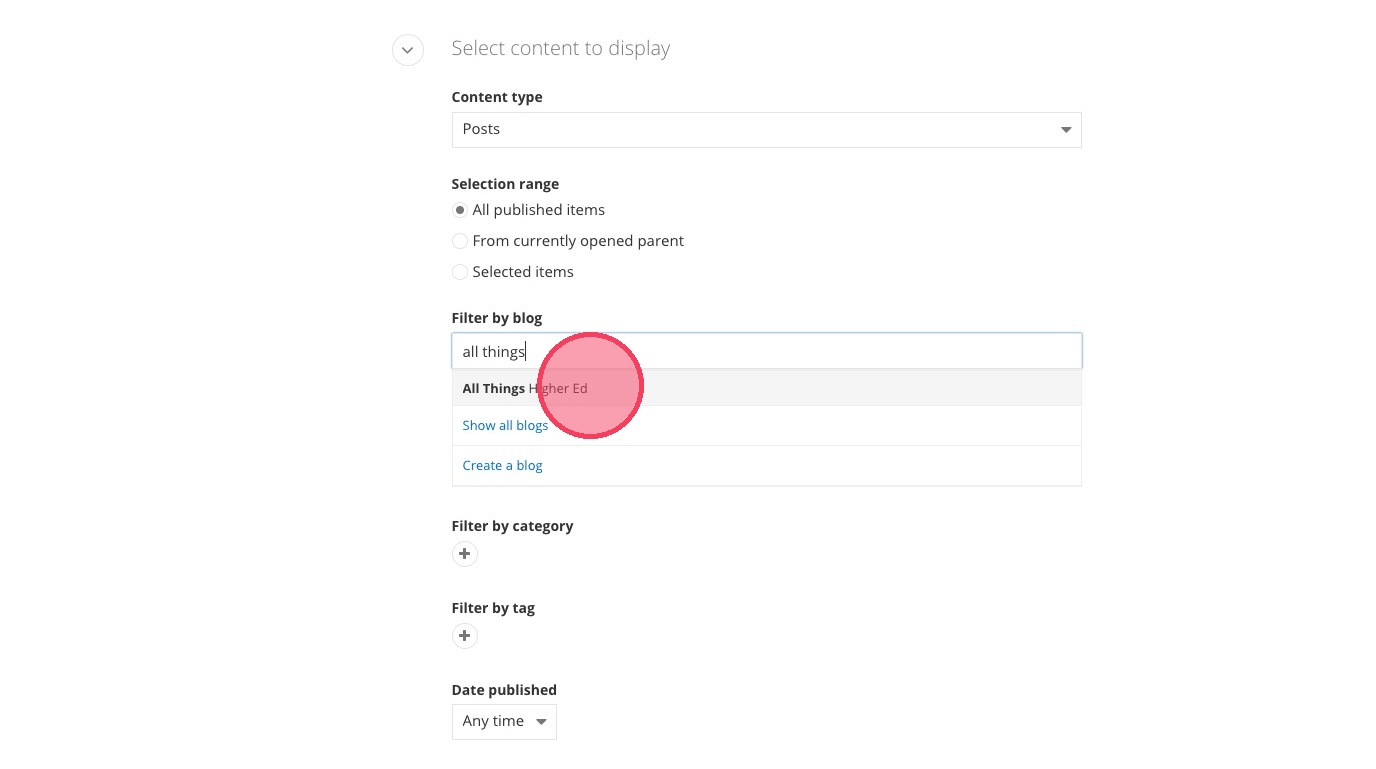Collapse the Select content to display section chevron
The height and width of the screenshot is (769, 1376).
point(407,50)
